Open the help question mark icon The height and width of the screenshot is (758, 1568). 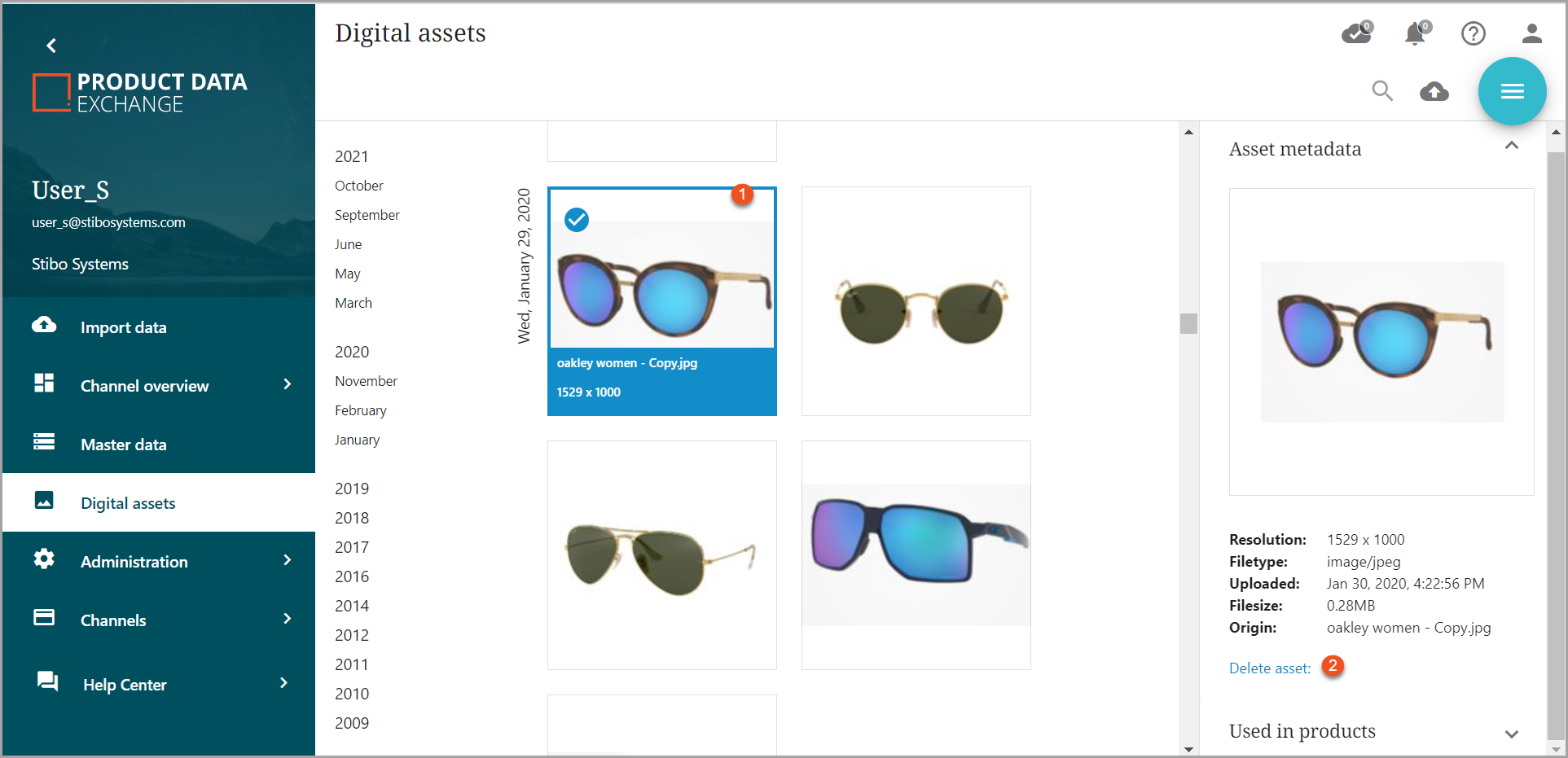(x=1474, y=33)
